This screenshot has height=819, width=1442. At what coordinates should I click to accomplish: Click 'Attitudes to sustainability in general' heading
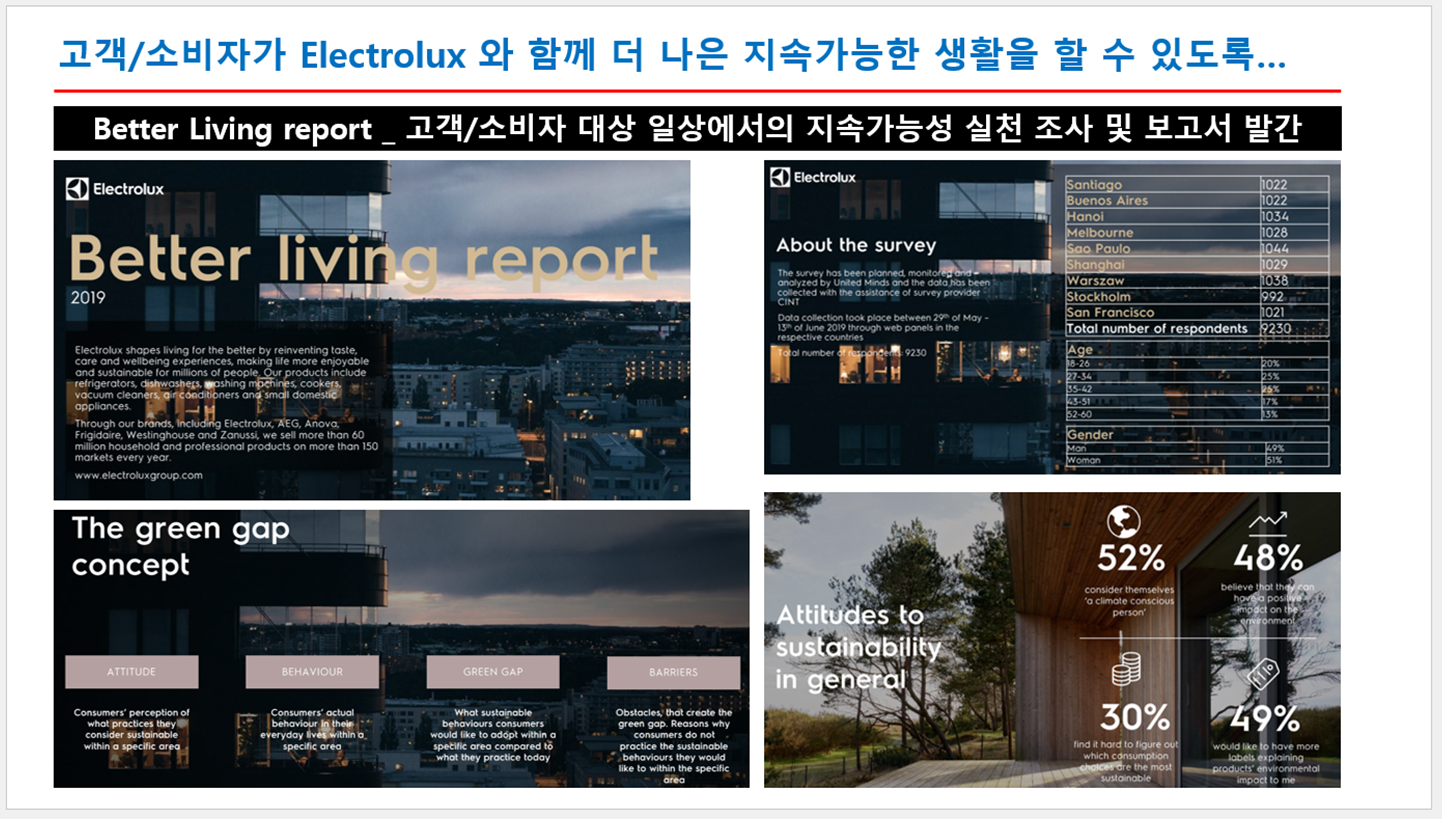[859, 647]
